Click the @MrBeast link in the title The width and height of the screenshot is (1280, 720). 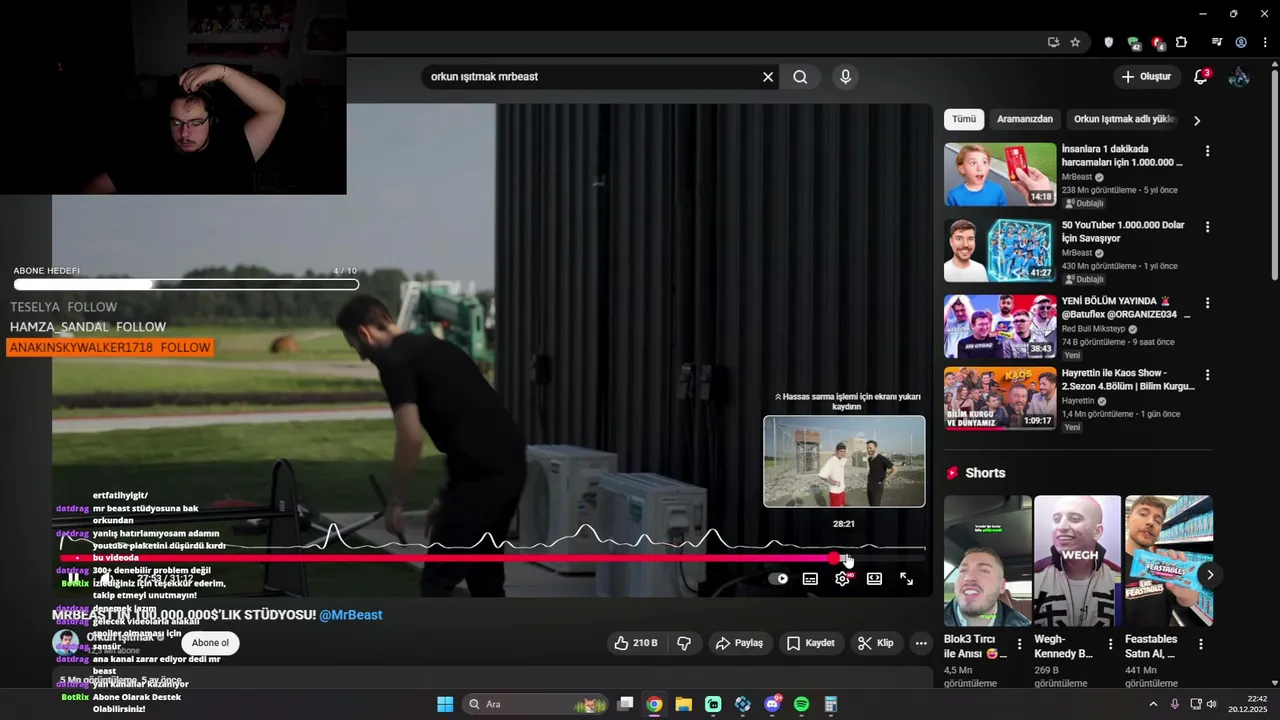point(351,615)
